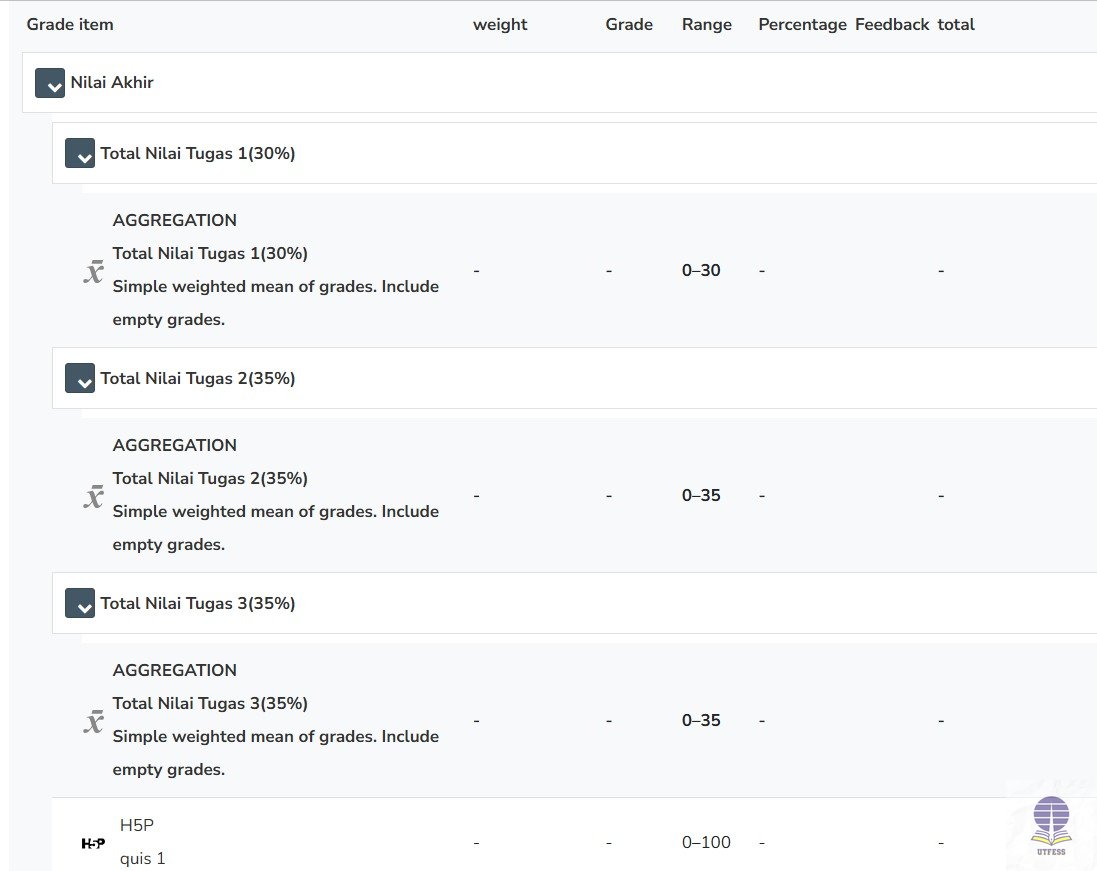Click the Nilai Akhir category name
Viewport: 1097px width, 871px height.
112,83
